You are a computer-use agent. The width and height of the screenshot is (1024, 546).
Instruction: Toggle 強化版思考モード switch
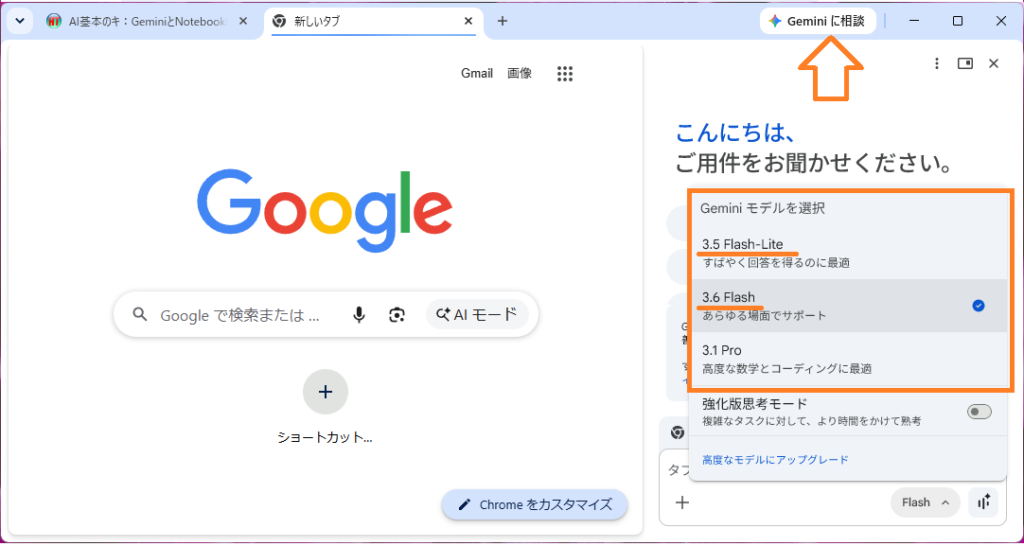979,411
